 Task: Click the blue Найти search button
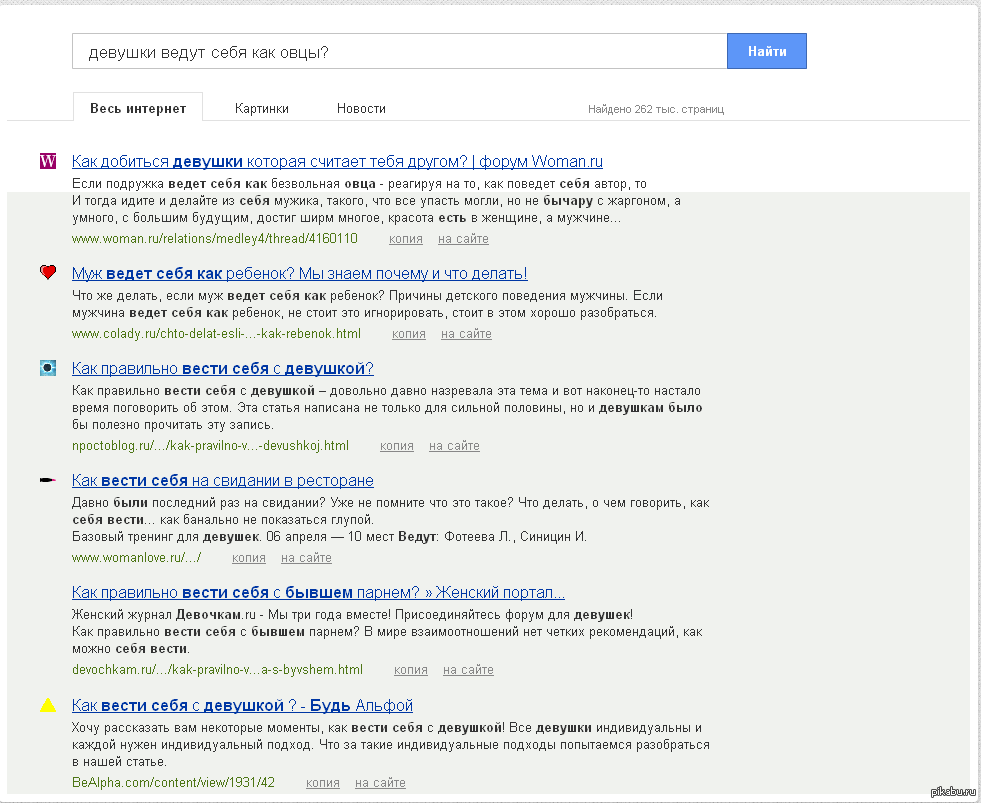click(x=767, y=51)
